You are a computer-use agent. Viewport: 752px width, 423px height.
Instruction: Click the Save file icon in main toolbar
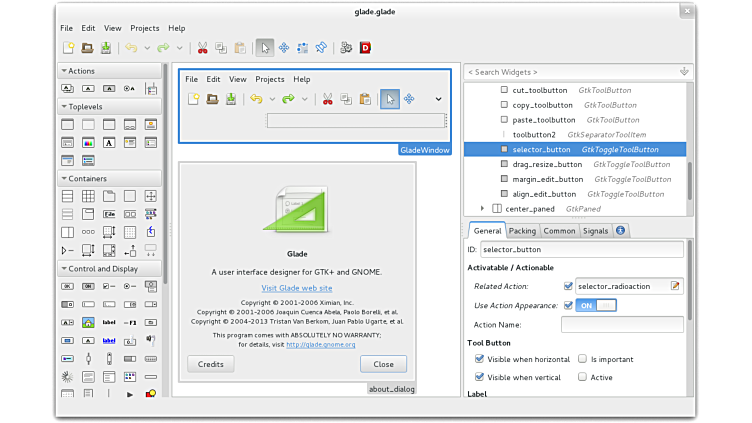pos(106,47)
